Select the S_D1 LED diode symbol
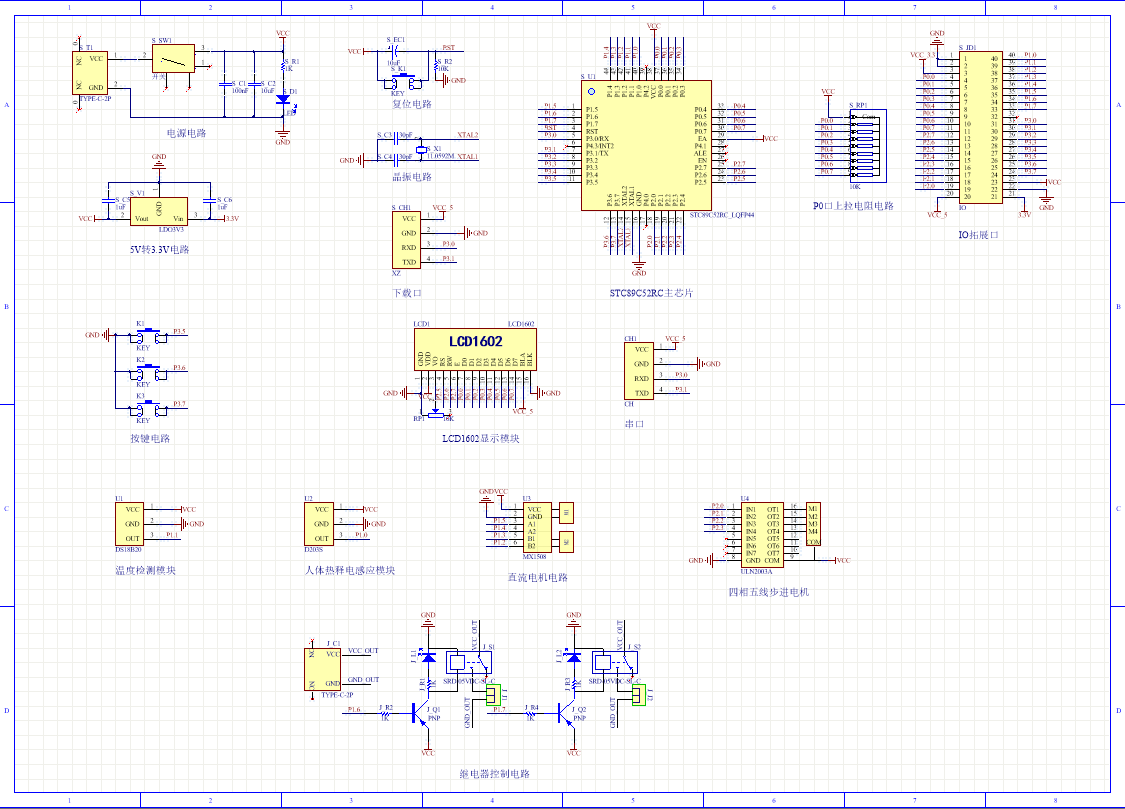This screenshot has width=1125, height=809. tap(283, 100)
